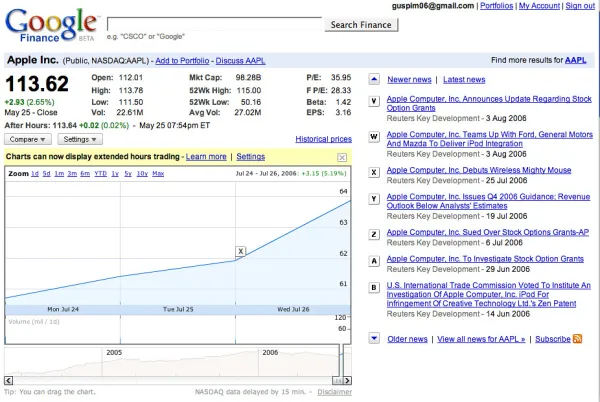The image size is (600, 402).
Task: Open the Q4 2006 Guidance headline
Action: tap(488, 201)
